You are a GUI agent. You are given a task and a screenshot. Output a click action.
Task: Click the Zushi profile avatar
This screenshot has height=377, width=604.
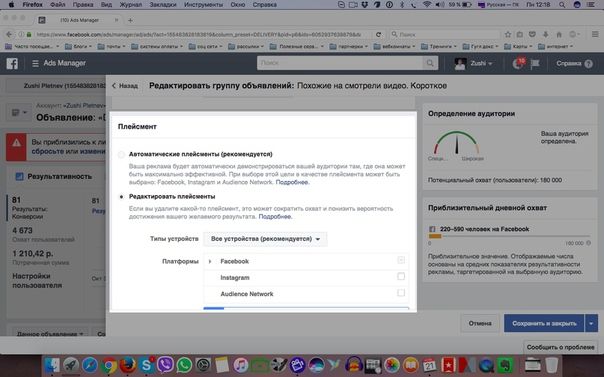pos(460,64)
